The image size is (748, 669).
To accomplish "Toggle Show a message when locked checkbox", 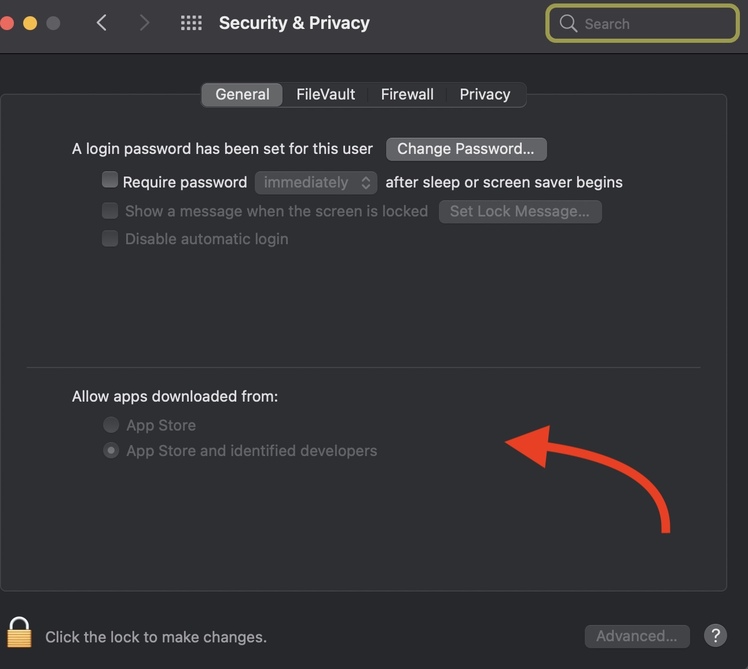I will [110, 211].
